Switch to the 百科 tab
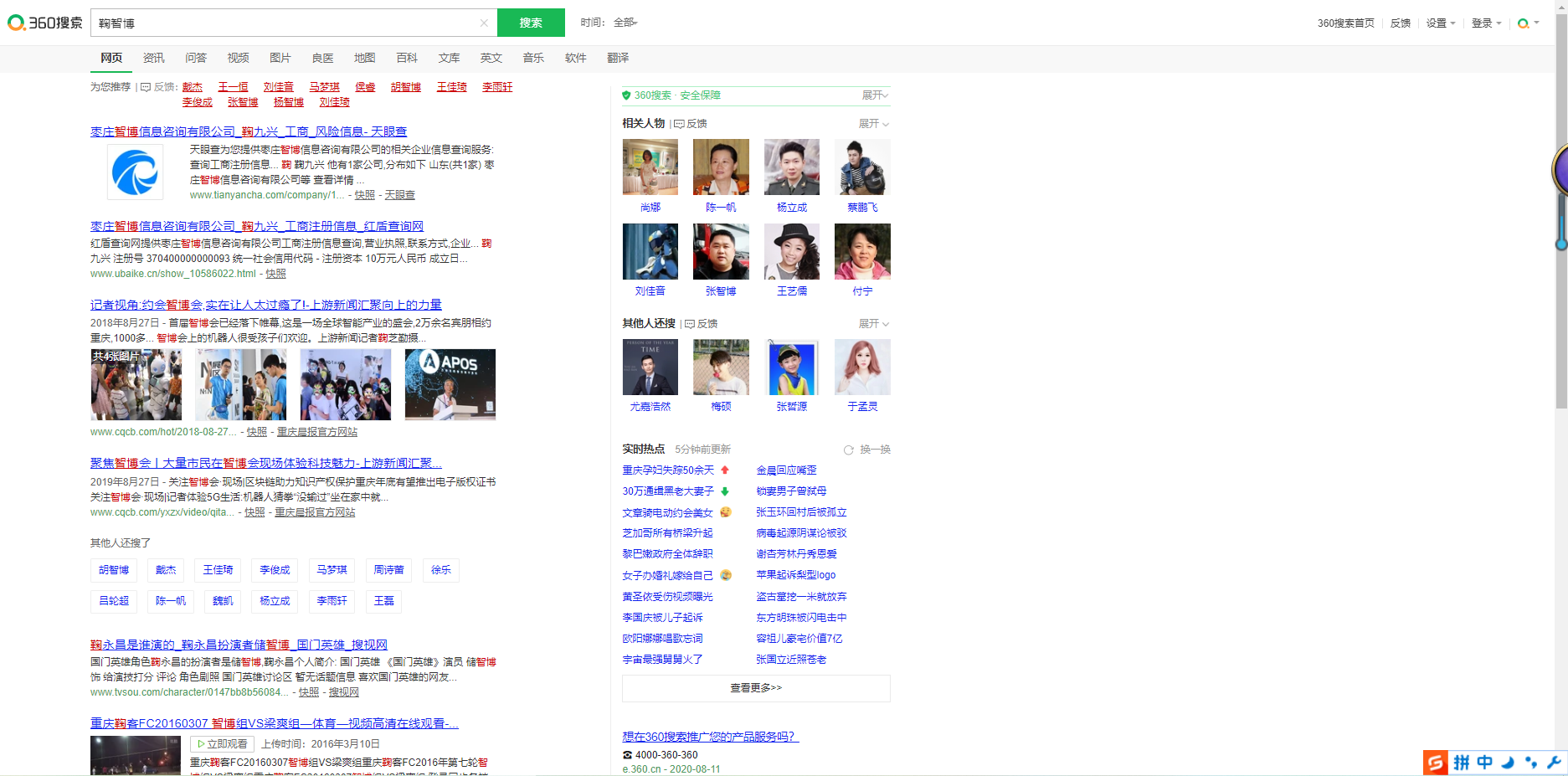The height and width of the screenshot is (776, 1568). [407, 58]
